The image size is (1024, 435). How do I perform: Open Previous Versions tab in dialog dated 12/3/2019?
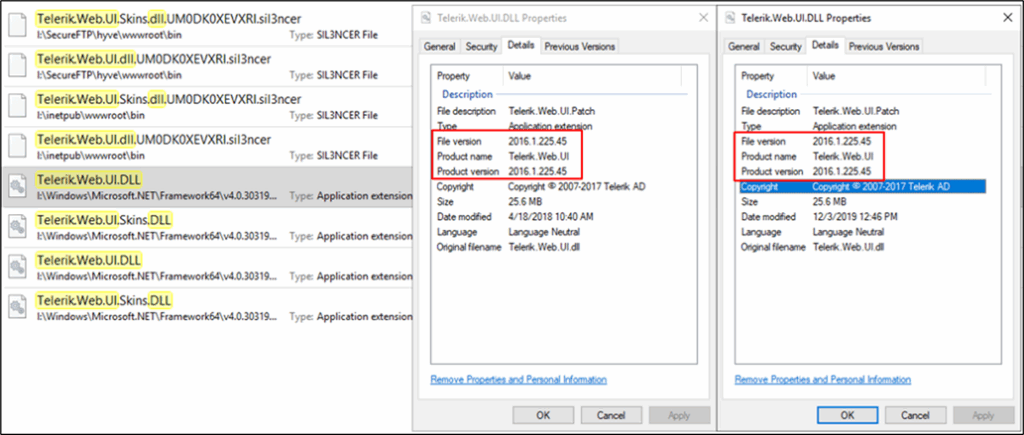[884, 46]
